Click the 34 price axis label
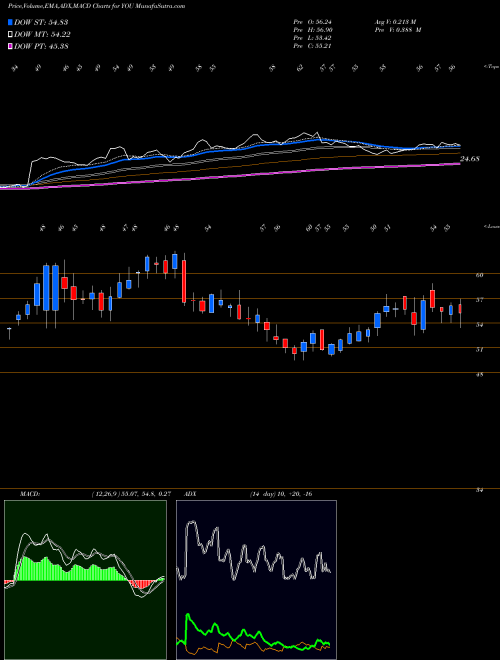 click(x=479, y=490)
